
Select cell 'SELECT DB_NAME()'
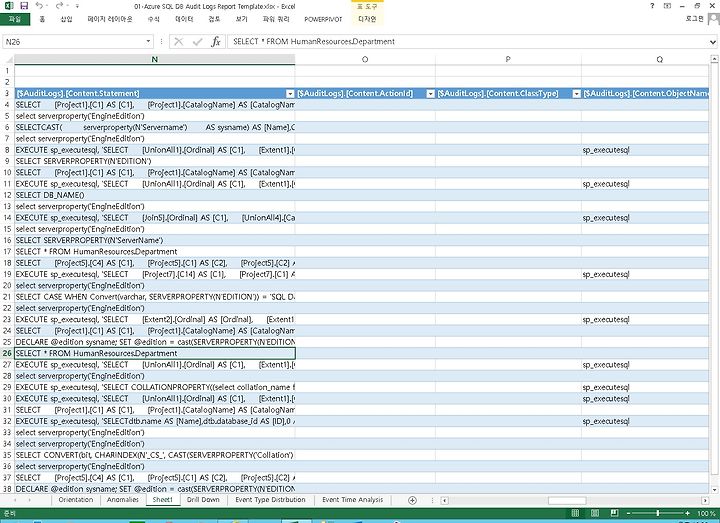pos(155,195)
